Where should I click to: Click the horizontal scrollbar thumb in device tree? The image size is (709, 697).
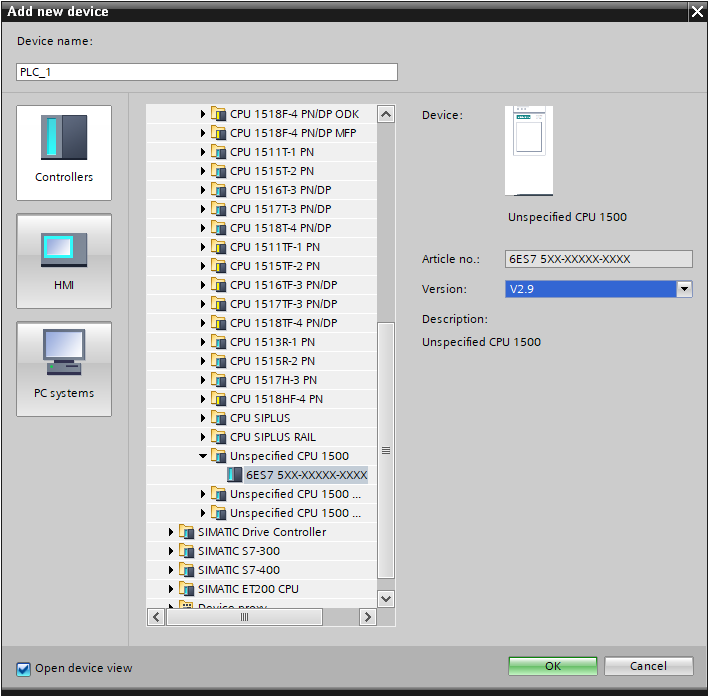point(244,616)
